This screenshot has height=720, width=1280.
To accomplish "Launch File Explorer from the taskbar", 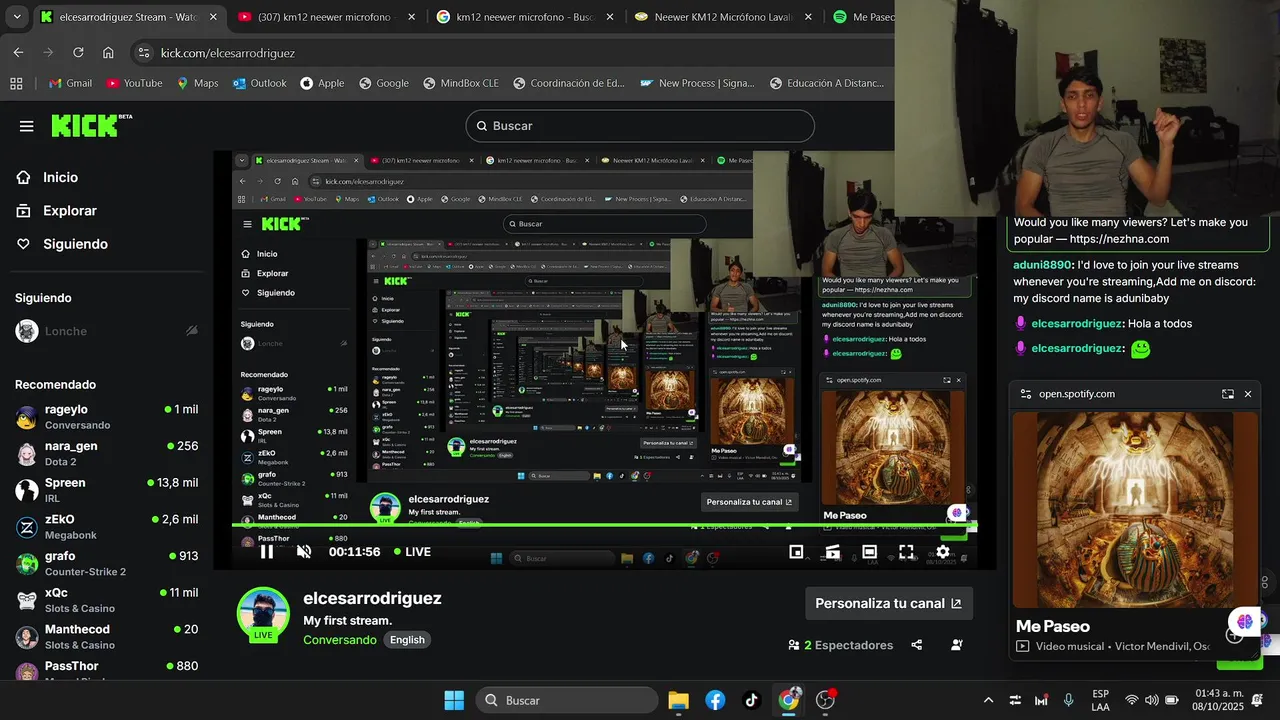I will click(x=678, y=700).
